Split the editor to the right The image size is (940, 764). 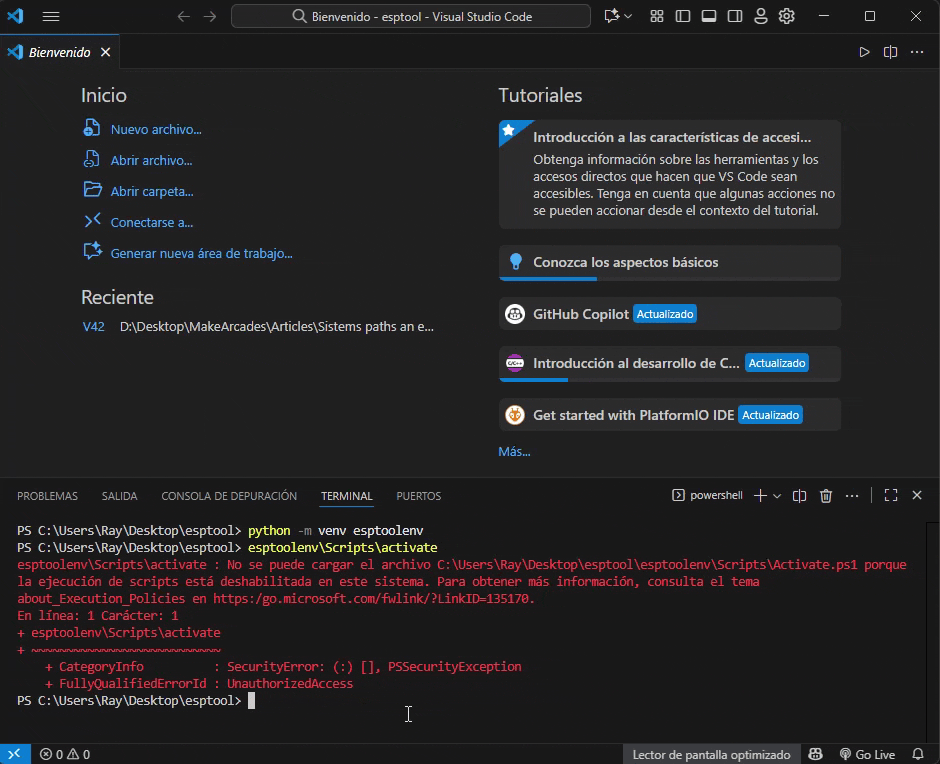tap(890, 52)
